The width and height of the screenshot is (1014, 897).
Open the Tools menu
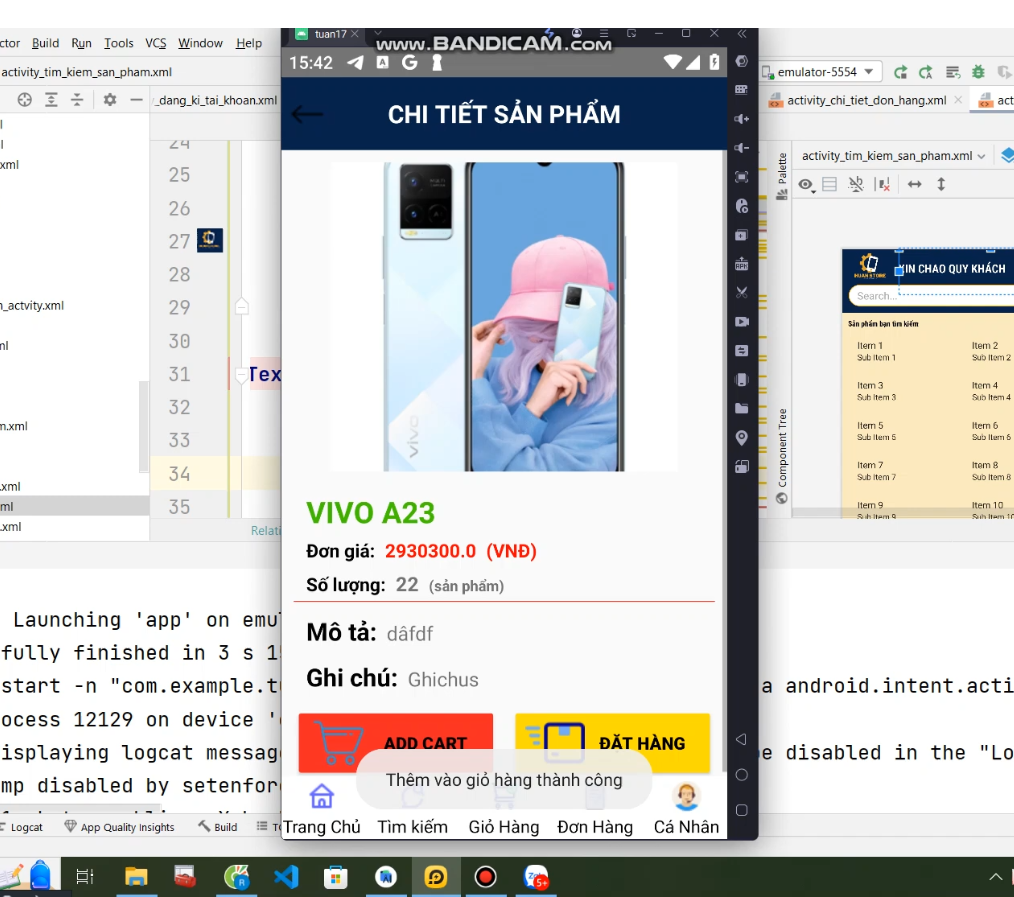119,43
